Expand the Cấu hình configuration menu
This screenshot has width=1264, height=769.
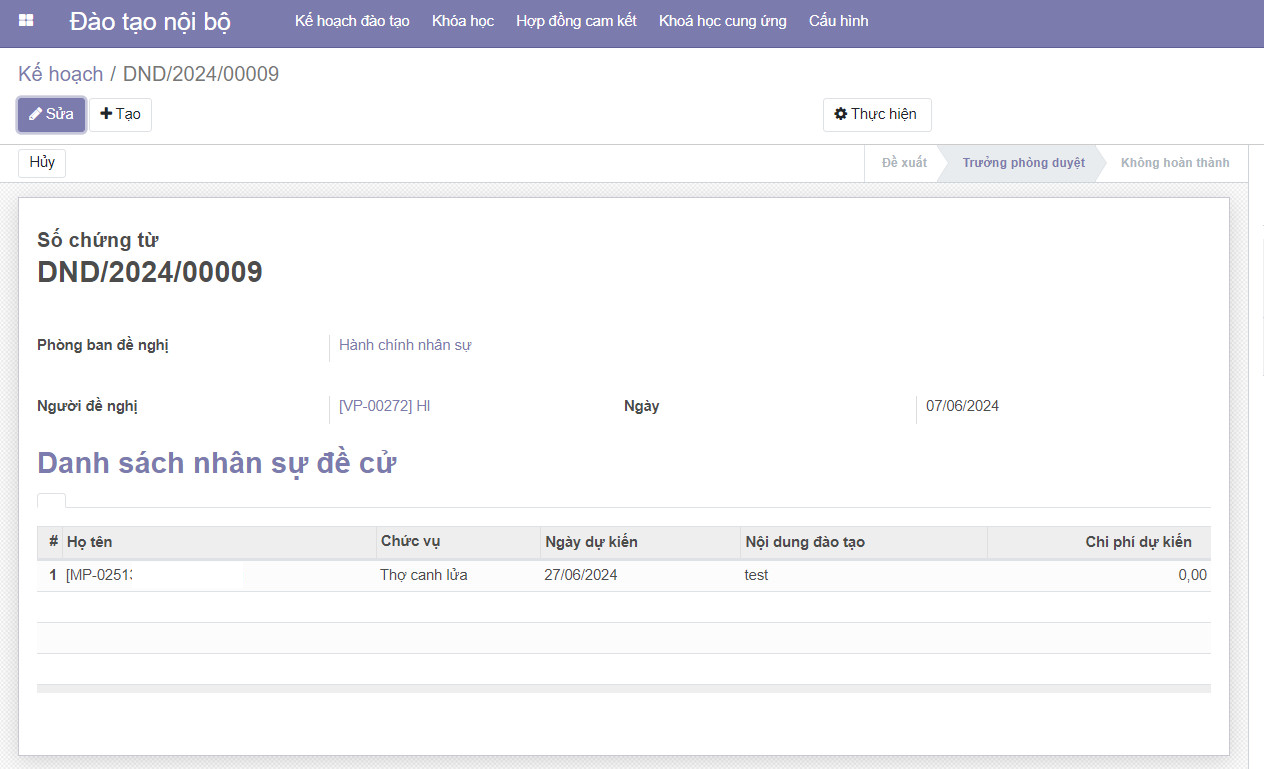[838, 21]
